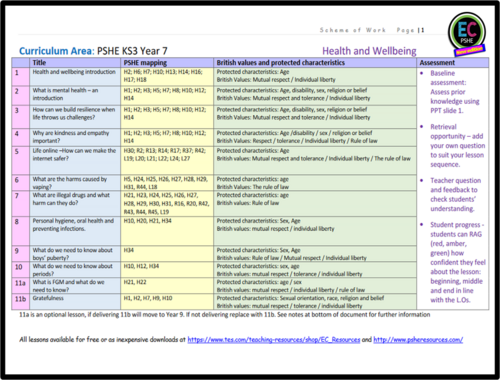Select 'What do we need to know about periods?' cell

point(75,270)
